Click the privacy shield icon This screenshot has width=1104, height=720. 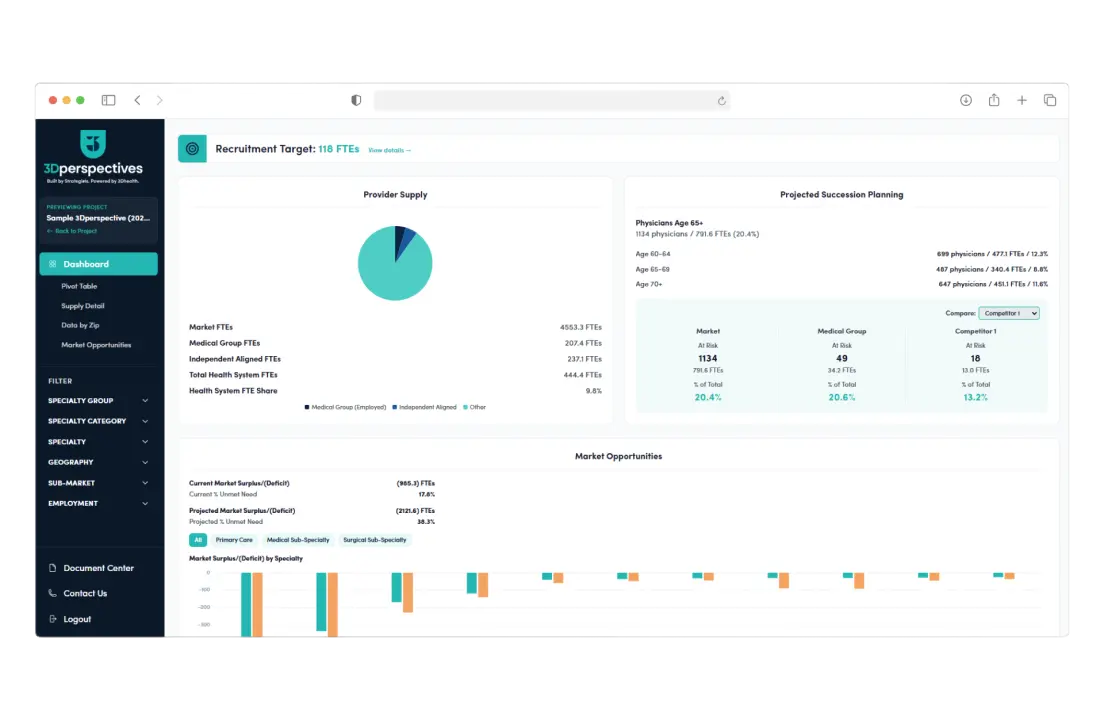pyautogui.click(x=356, y=100)
